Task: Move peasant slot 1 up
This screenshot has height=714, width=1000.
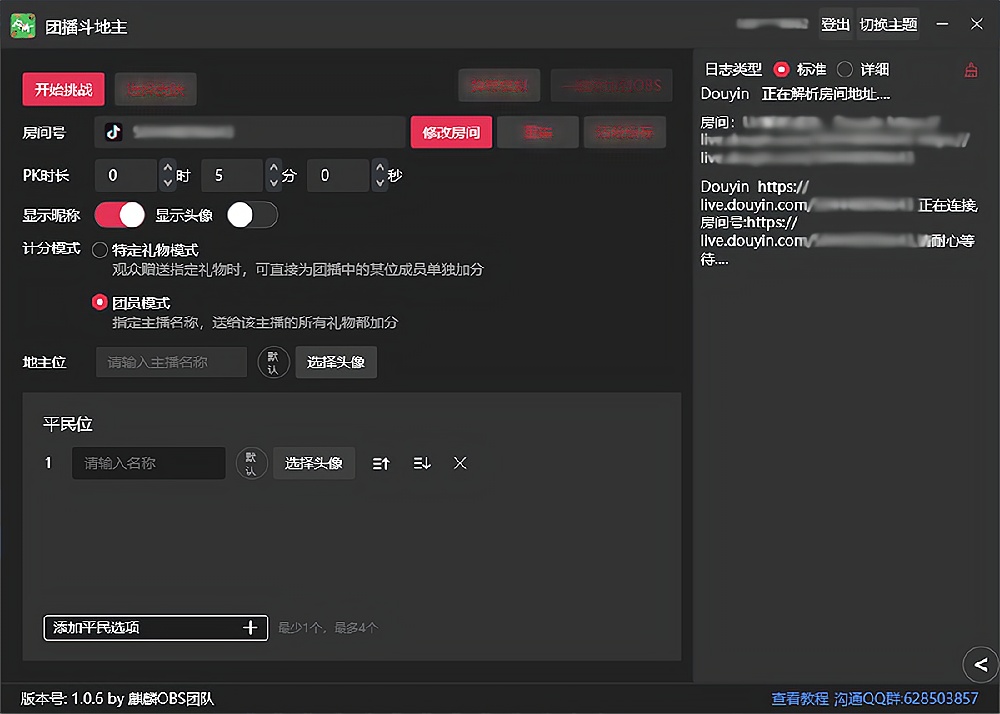Action: 381,463
